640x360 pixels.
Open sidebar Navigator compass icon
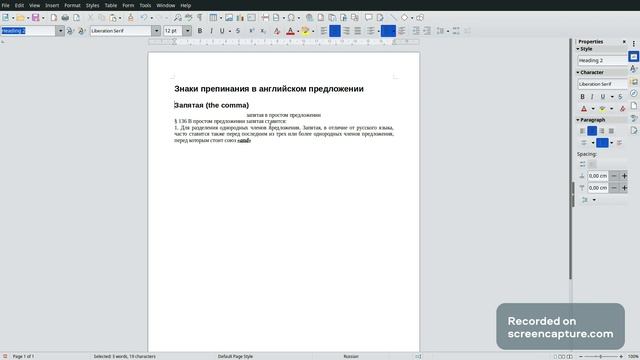(633, 93)
